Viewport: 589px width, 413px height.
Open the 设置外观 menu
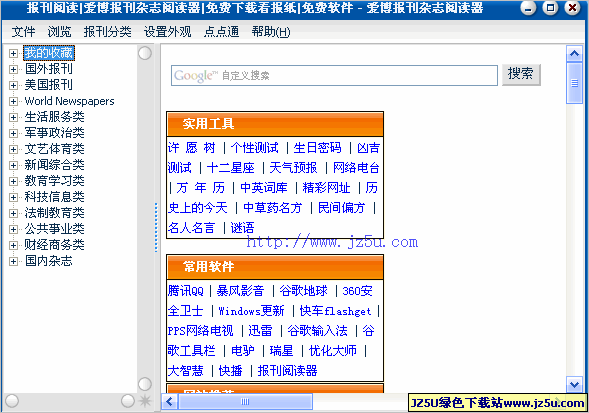[168, 32]
